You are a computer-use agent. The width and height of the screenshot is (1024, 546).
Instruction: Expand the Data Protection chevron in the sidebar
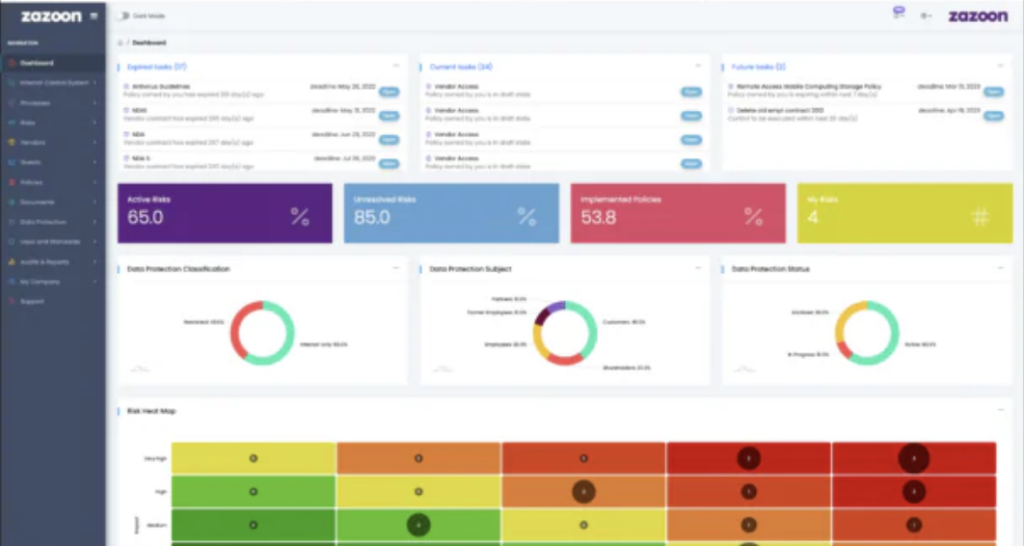(95, 222)
